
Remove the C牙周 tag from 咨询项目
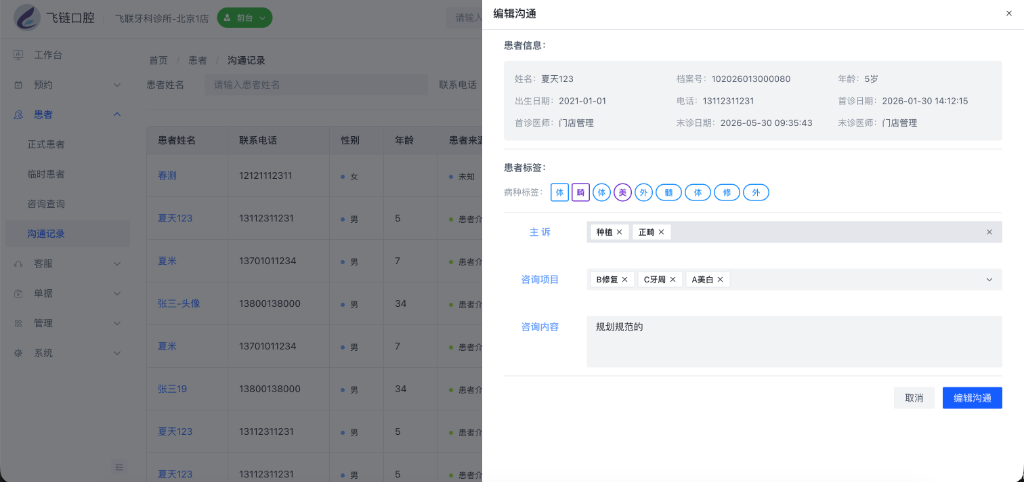(672, 280)
